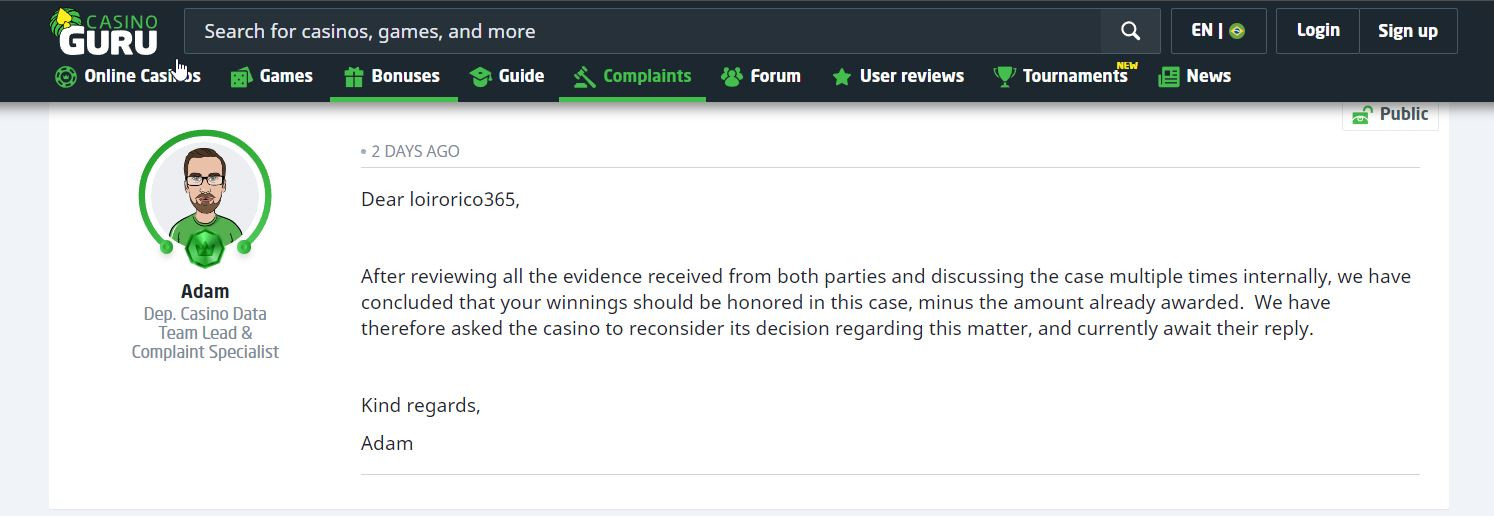Image resolution: width=1494 pixels, height=516 pixels.
Task: Open the Adam username link
Action: pos(205,291)
